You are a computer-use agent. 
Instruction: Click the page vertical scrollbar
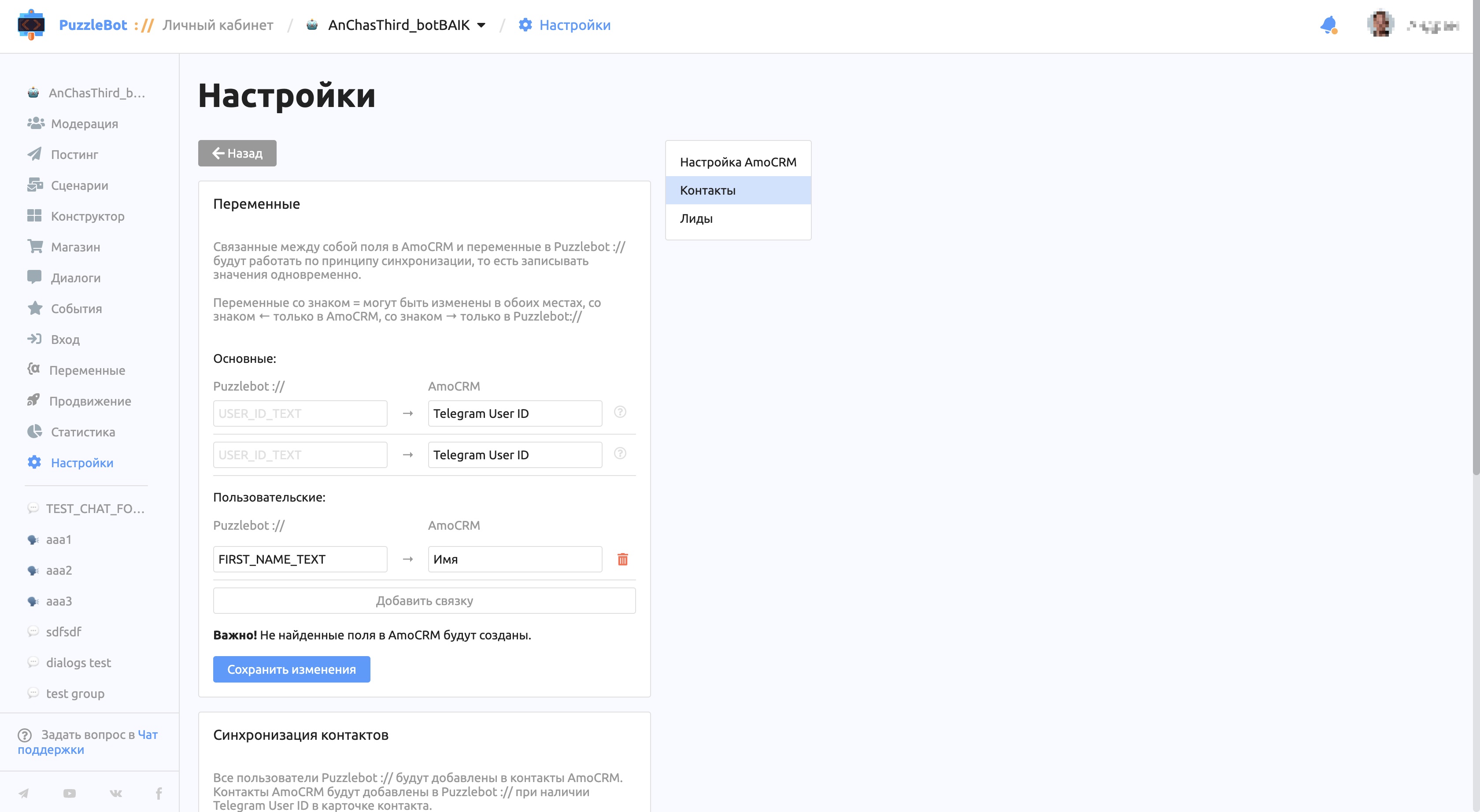point(1476,238)
